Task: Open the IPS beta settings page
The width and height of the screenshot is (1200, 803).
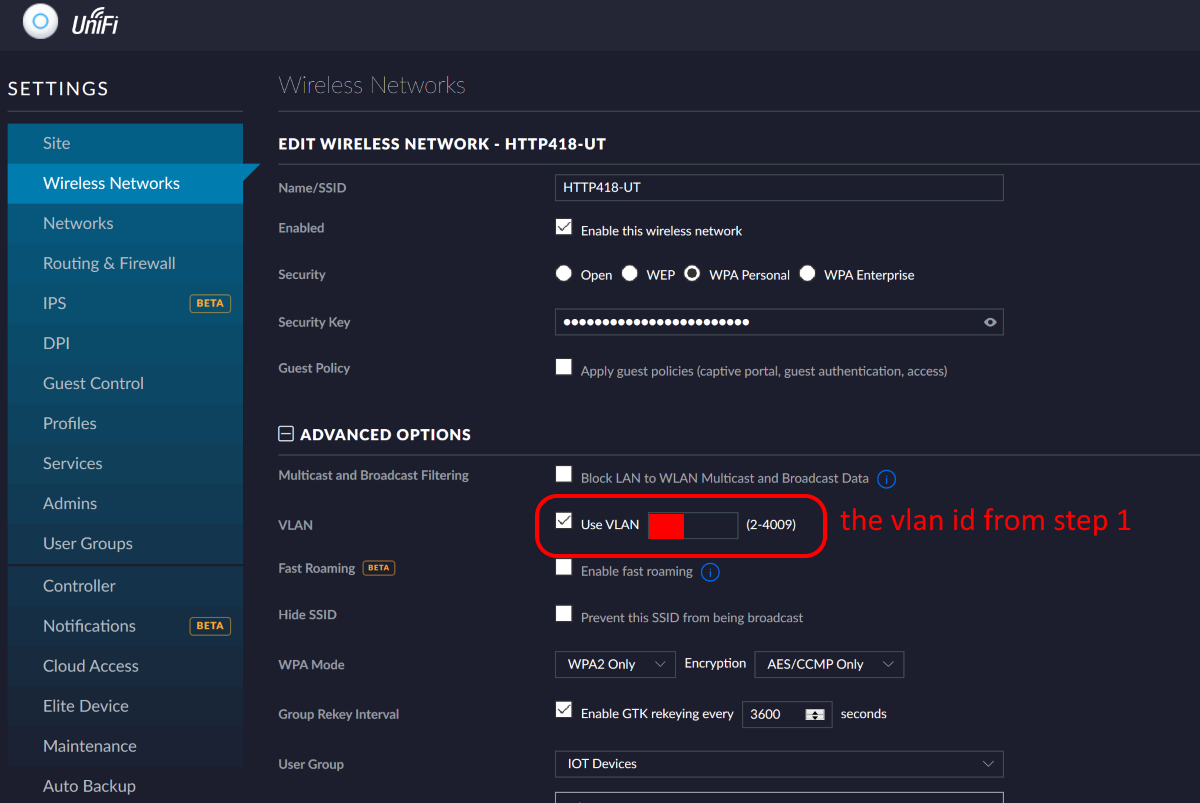Action: [55, 303]
